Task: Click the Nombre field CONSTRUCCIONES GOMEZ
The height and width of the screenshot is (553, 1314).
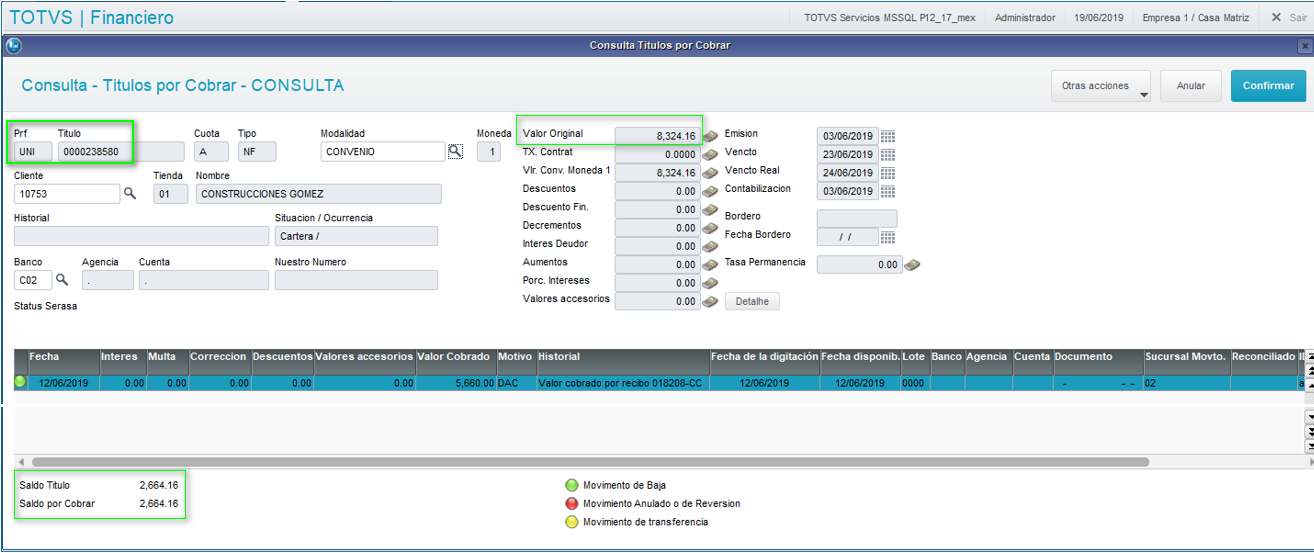Action: 319,194
